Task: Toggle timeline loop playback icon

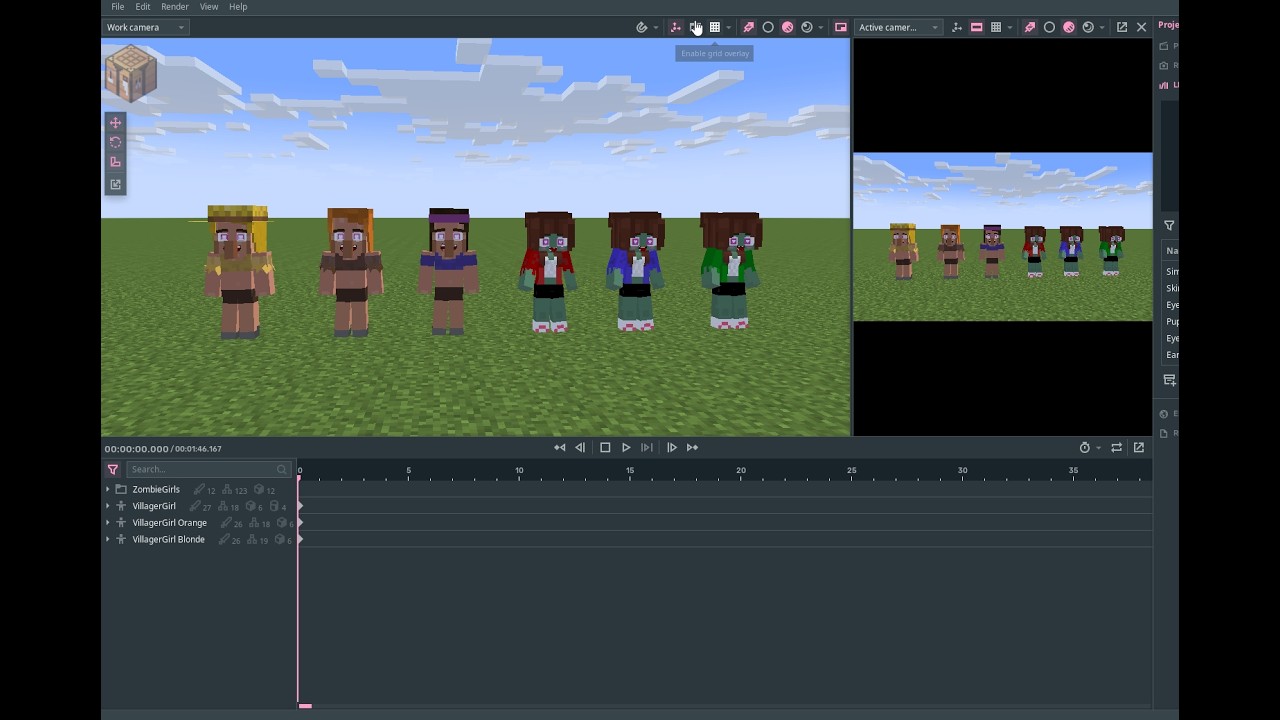Action: (1116, 448)
